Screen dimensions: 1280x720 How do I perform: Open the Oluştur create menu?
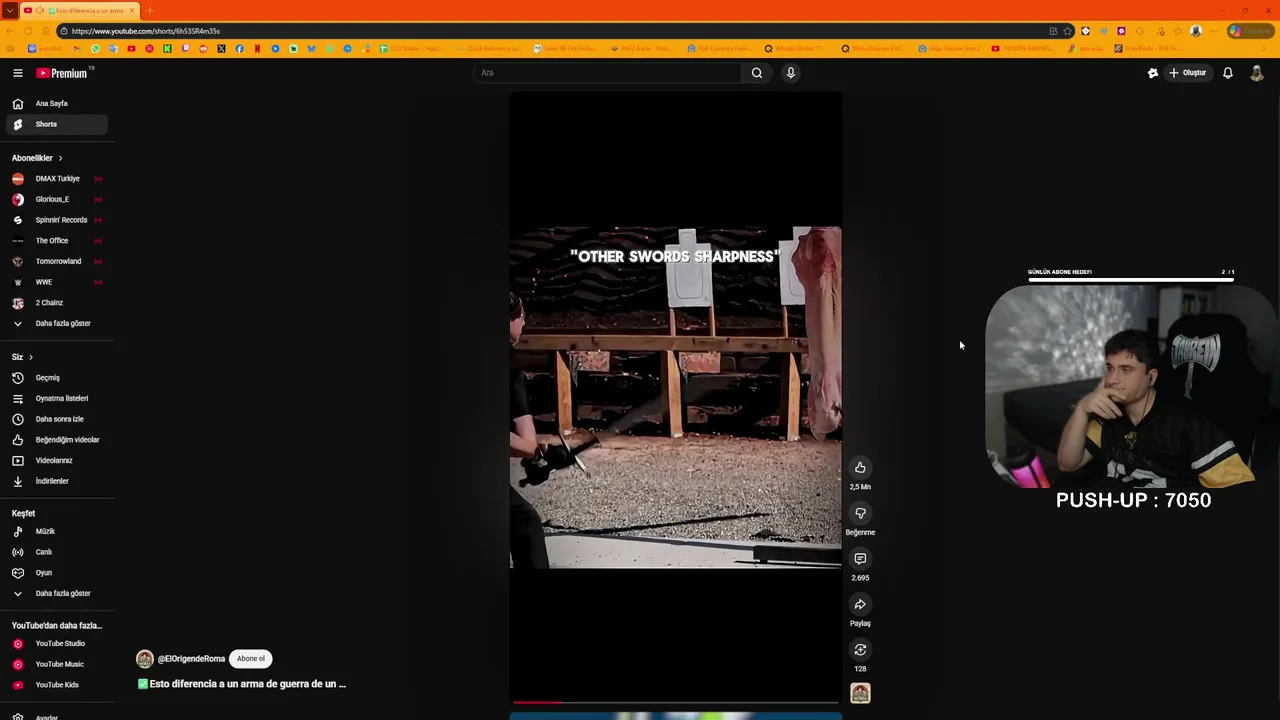click(1187, 73)
